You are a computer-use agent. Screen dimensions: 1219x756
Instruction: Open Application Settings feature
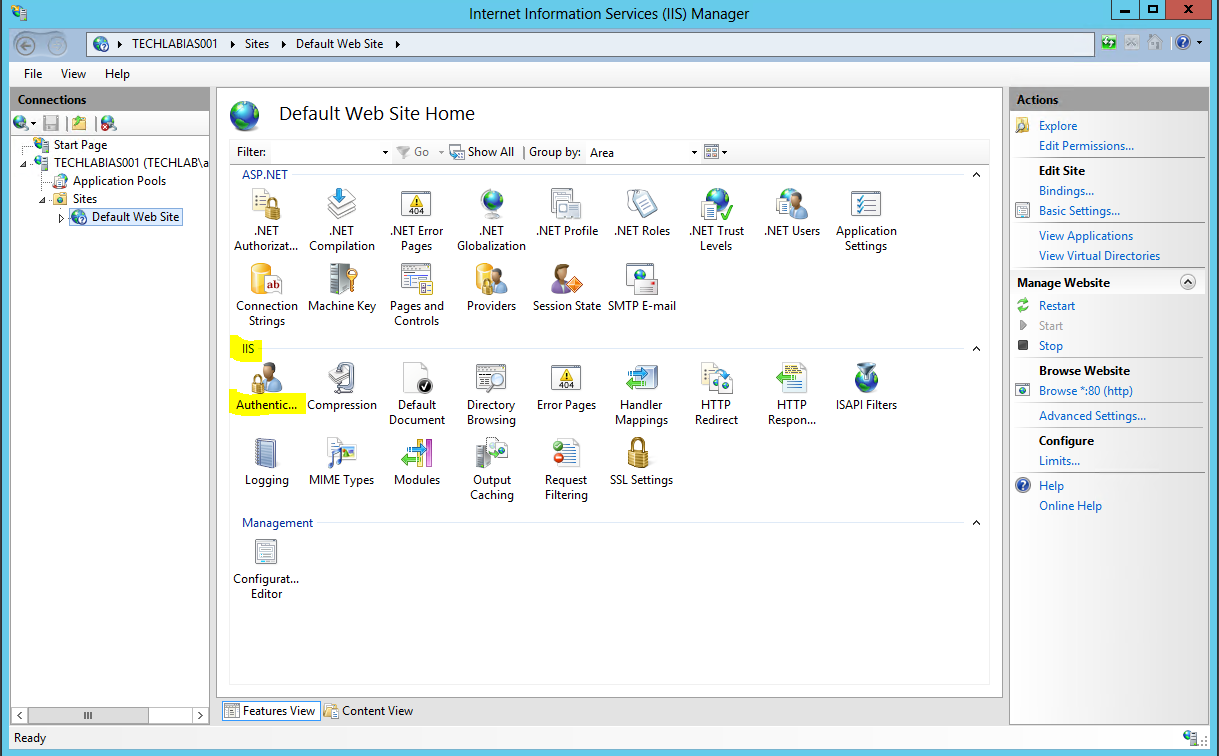tap(866, 220)
